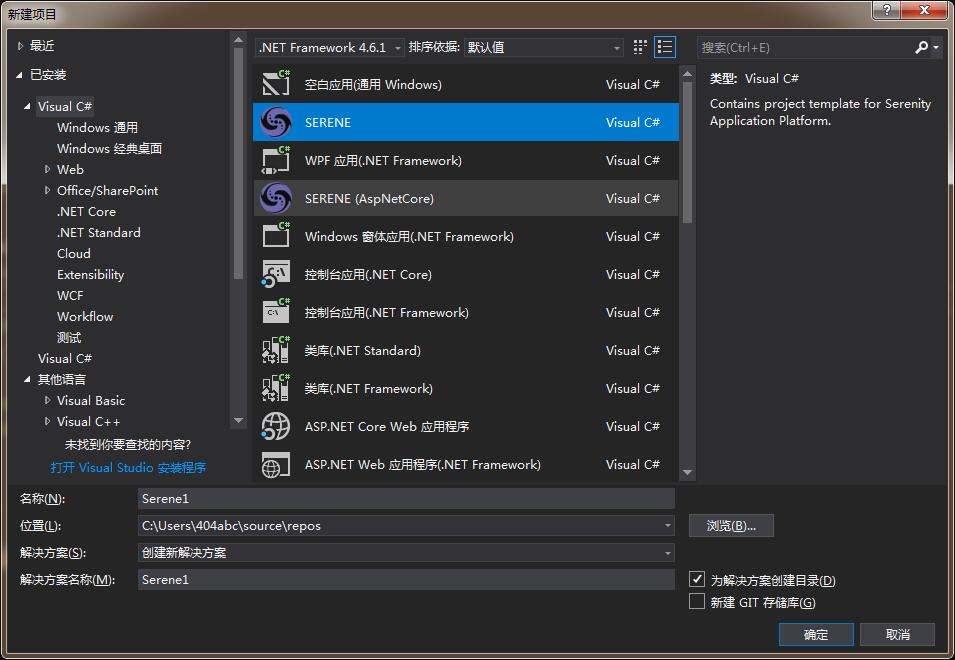Click the category tree scroll down arrow
Screen dimensions: 955x660
[x=238, y=421]
